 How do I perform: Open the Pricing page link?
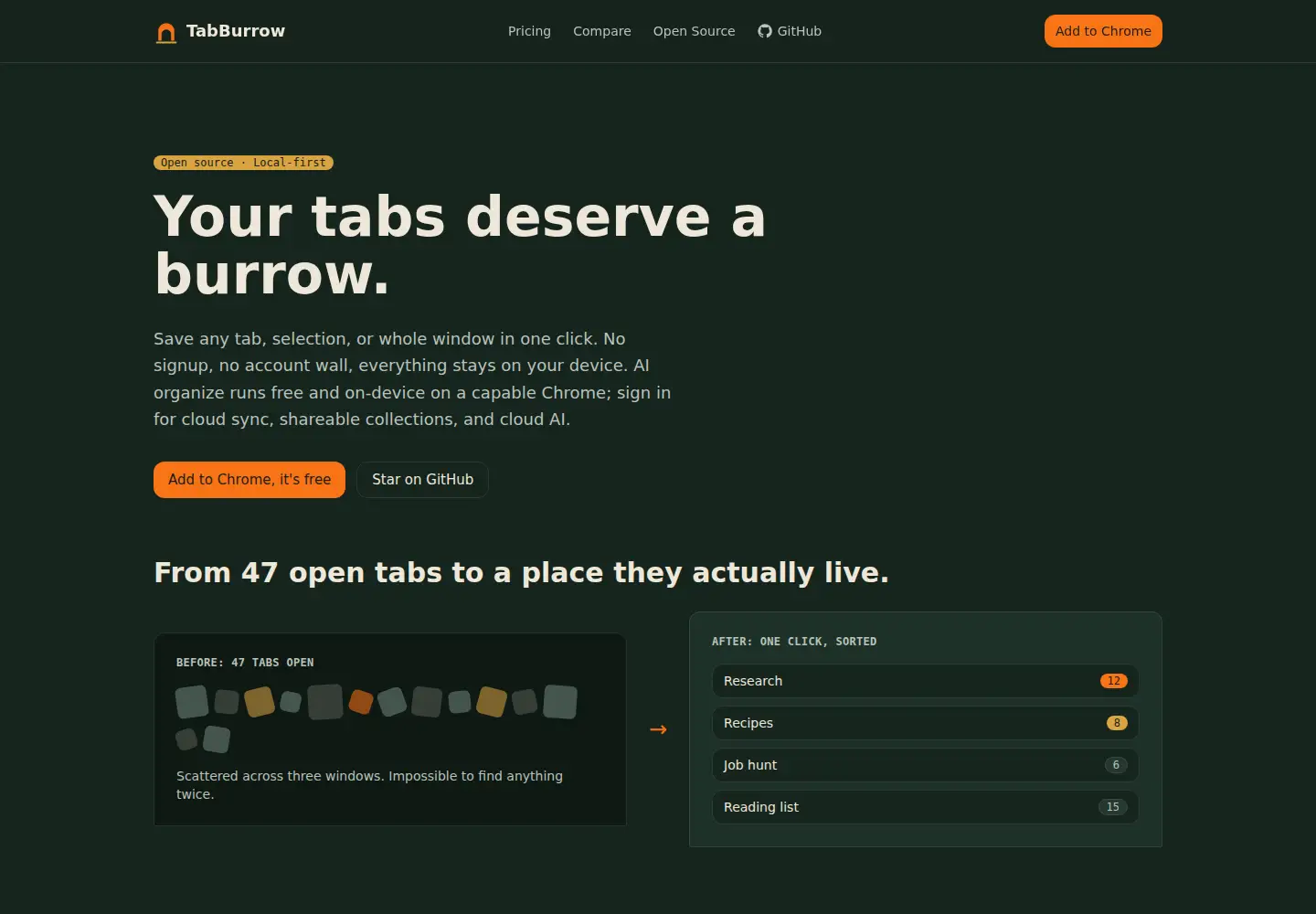tap(529, 31)
